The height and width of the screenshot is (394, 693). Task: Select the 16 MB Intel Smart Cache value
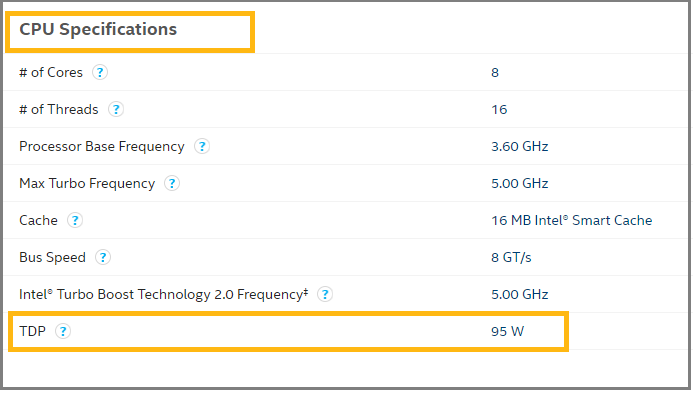pos(571,220)
